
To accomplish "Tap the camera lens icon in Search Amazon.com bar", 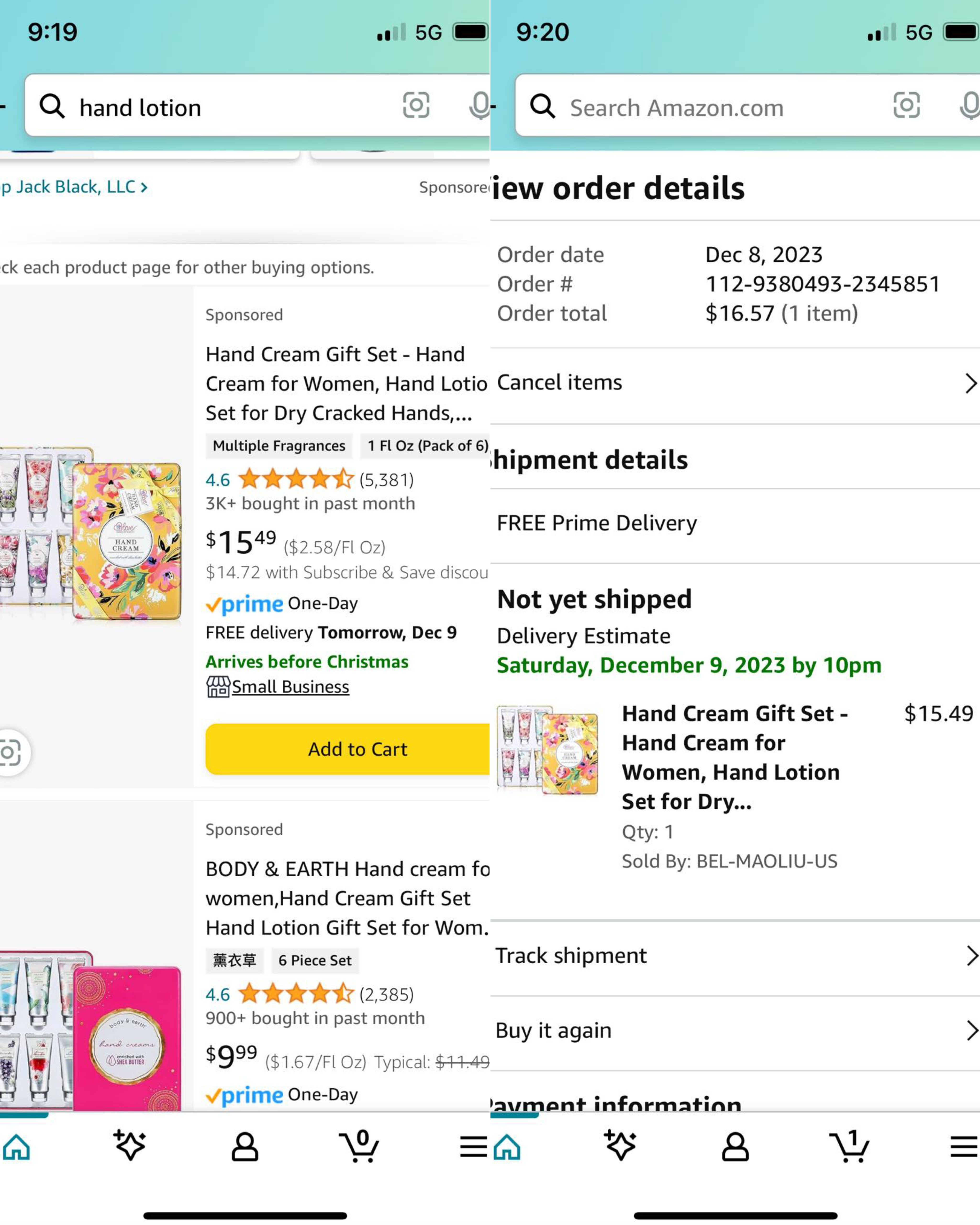I will 906,106.
